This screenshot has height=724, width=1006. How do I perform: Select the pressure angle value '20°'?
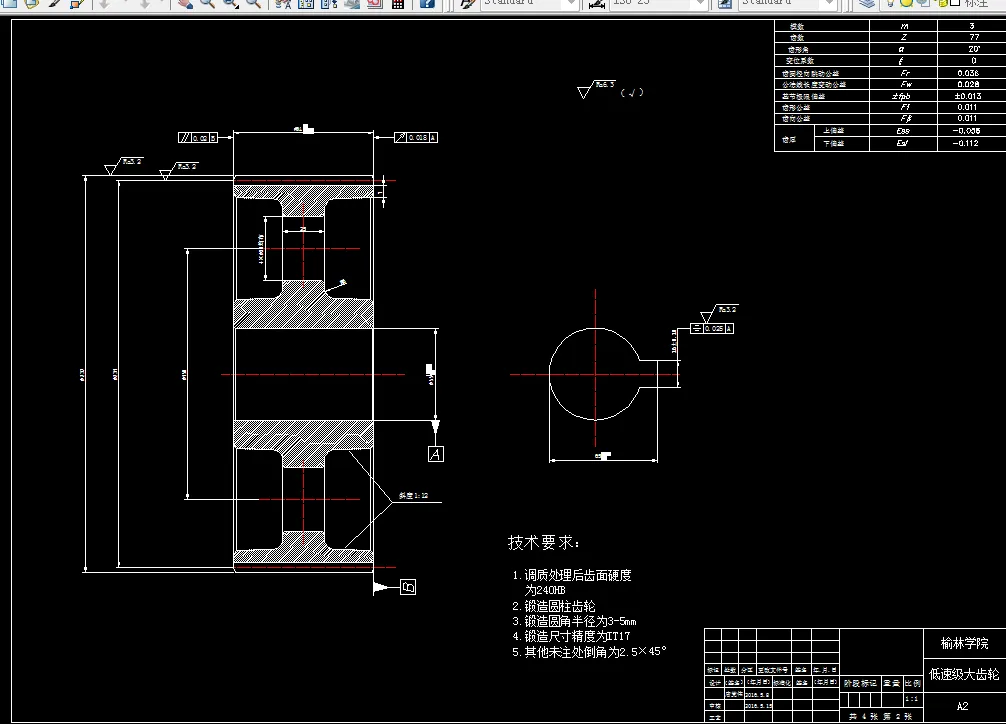click(974, 49)
